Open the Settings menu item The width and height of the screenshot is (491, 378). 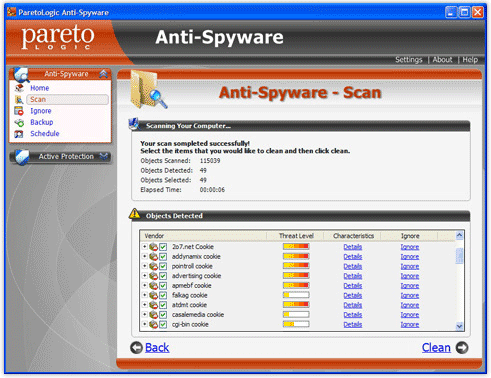click(409, 60)
